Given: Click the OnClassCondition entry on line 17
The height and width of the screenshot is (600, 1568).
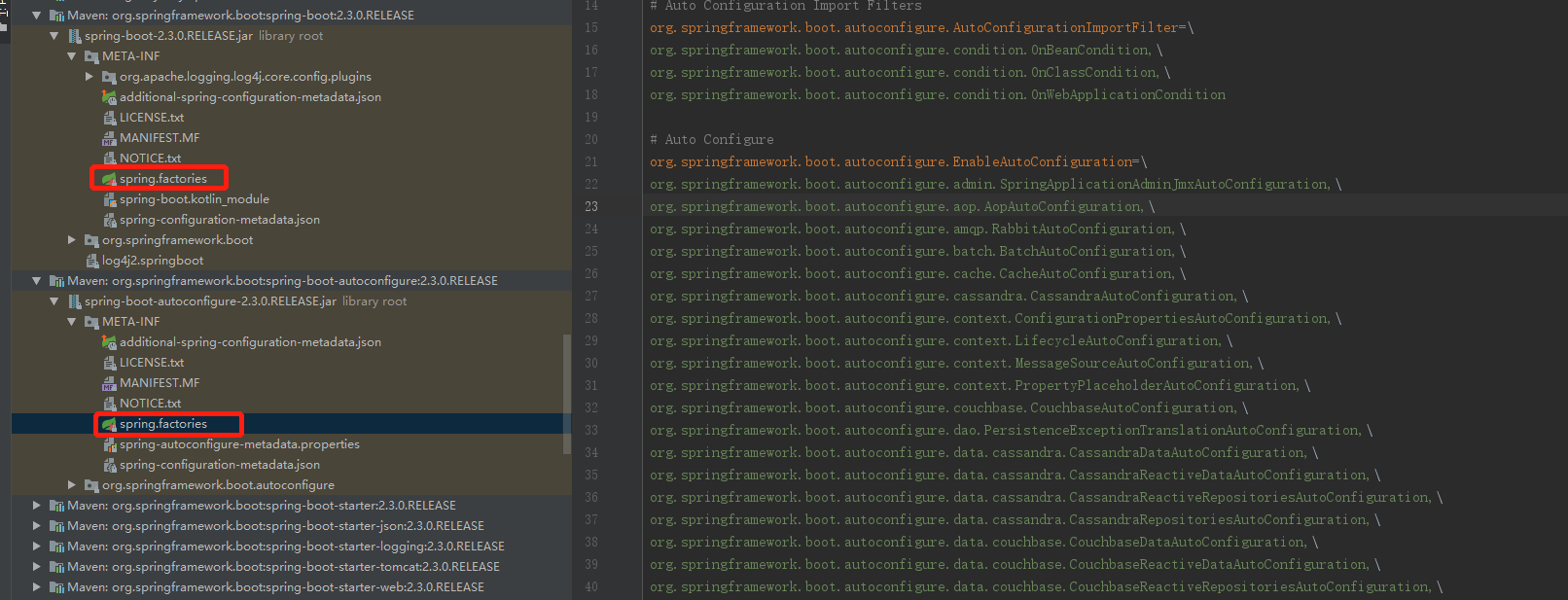Looking at the screenshot, I should click(904, 72).
